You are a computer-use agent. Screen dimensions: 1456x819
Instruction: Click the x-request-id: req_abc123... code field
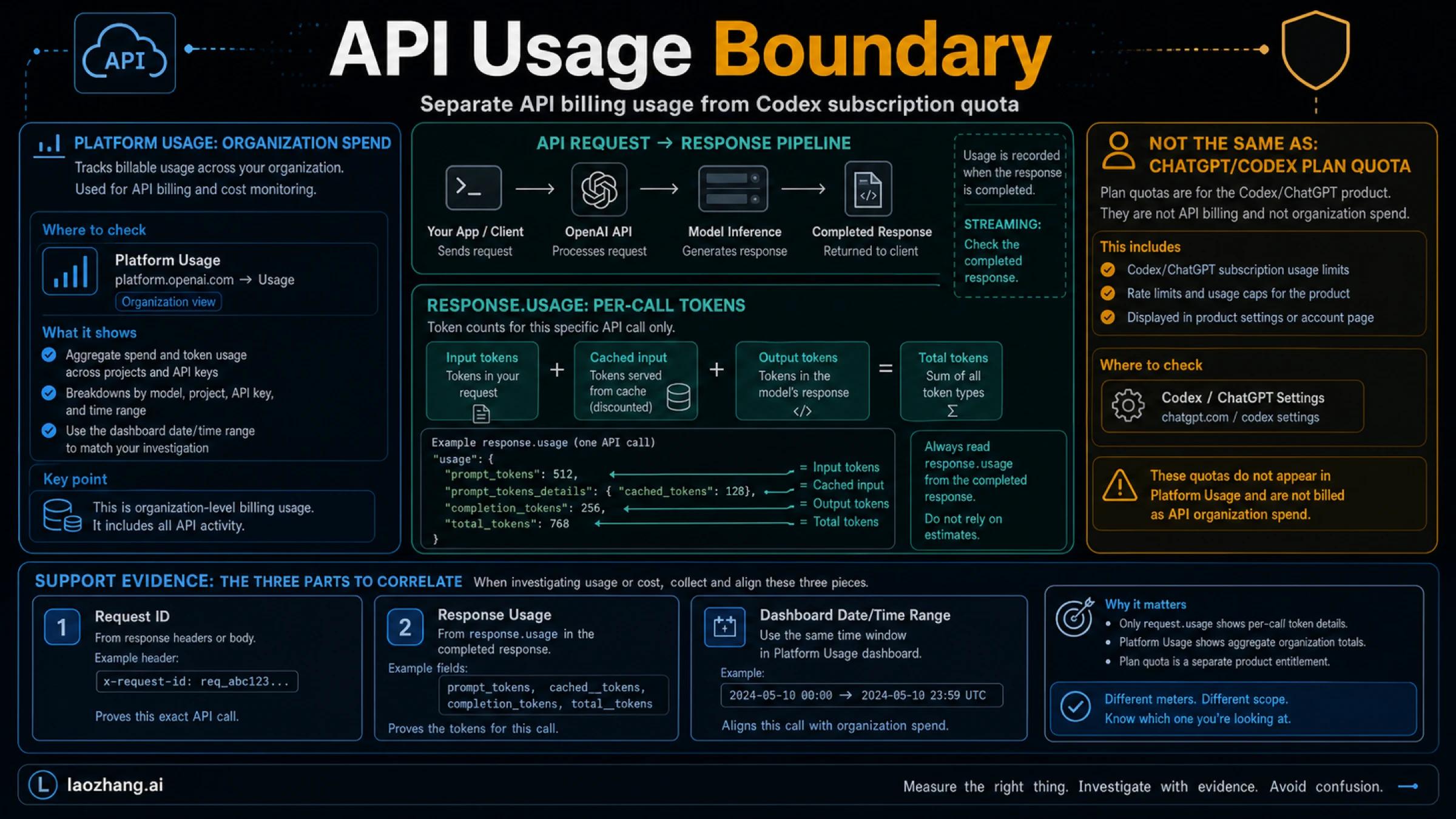click(197, 681)
